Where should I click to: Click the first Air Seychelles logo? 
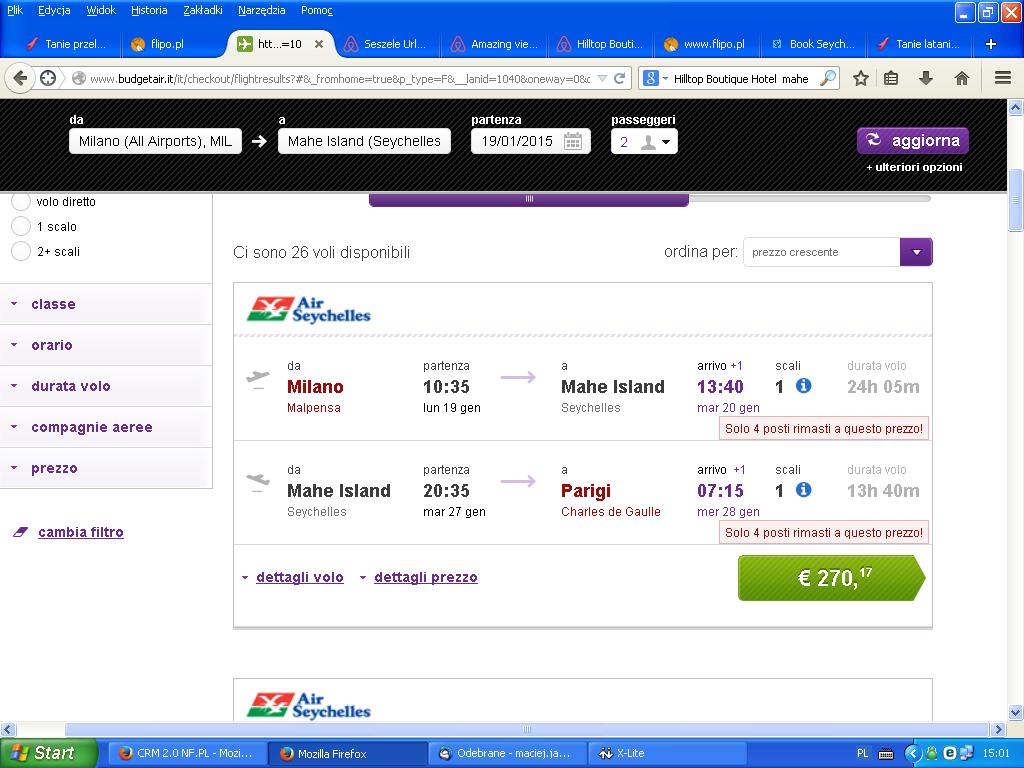[x=308, y=310]
